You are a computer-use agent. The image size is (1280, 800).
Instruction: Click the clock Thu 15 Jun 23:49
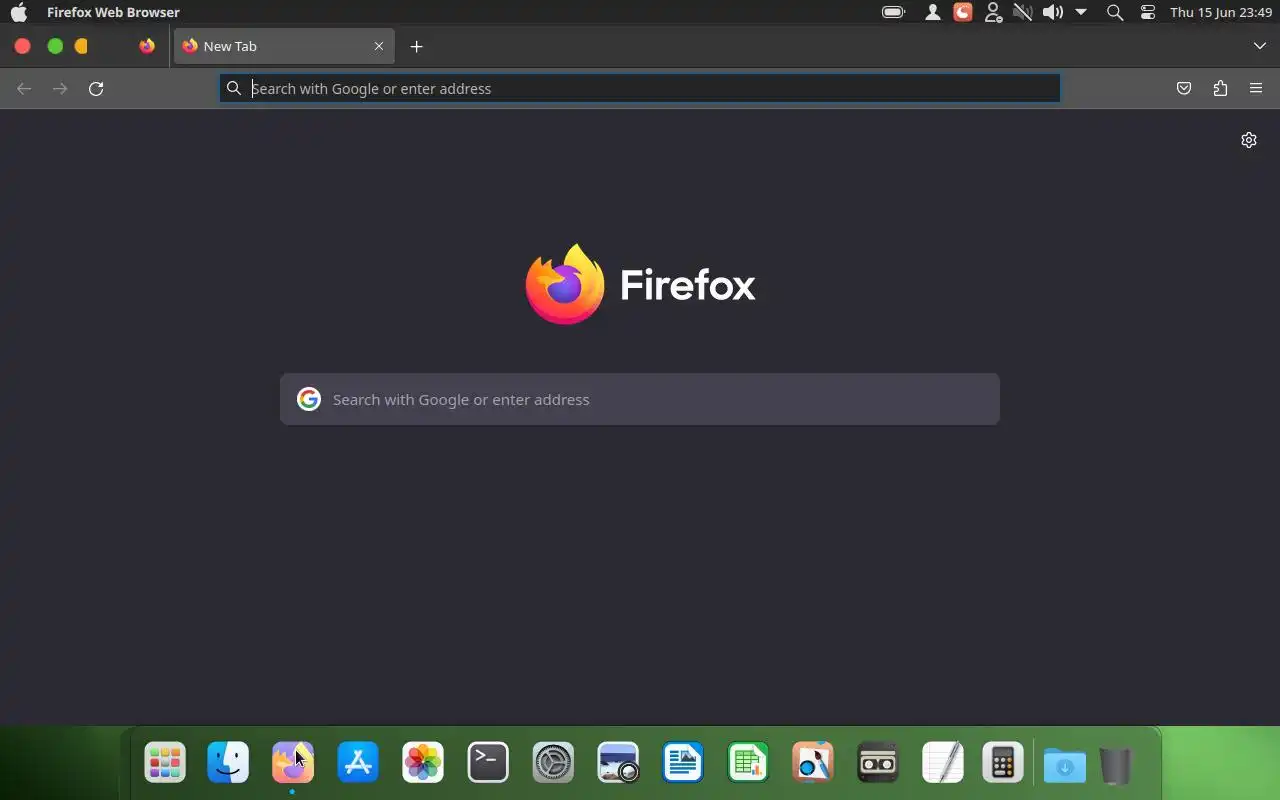click(1221, 12)
